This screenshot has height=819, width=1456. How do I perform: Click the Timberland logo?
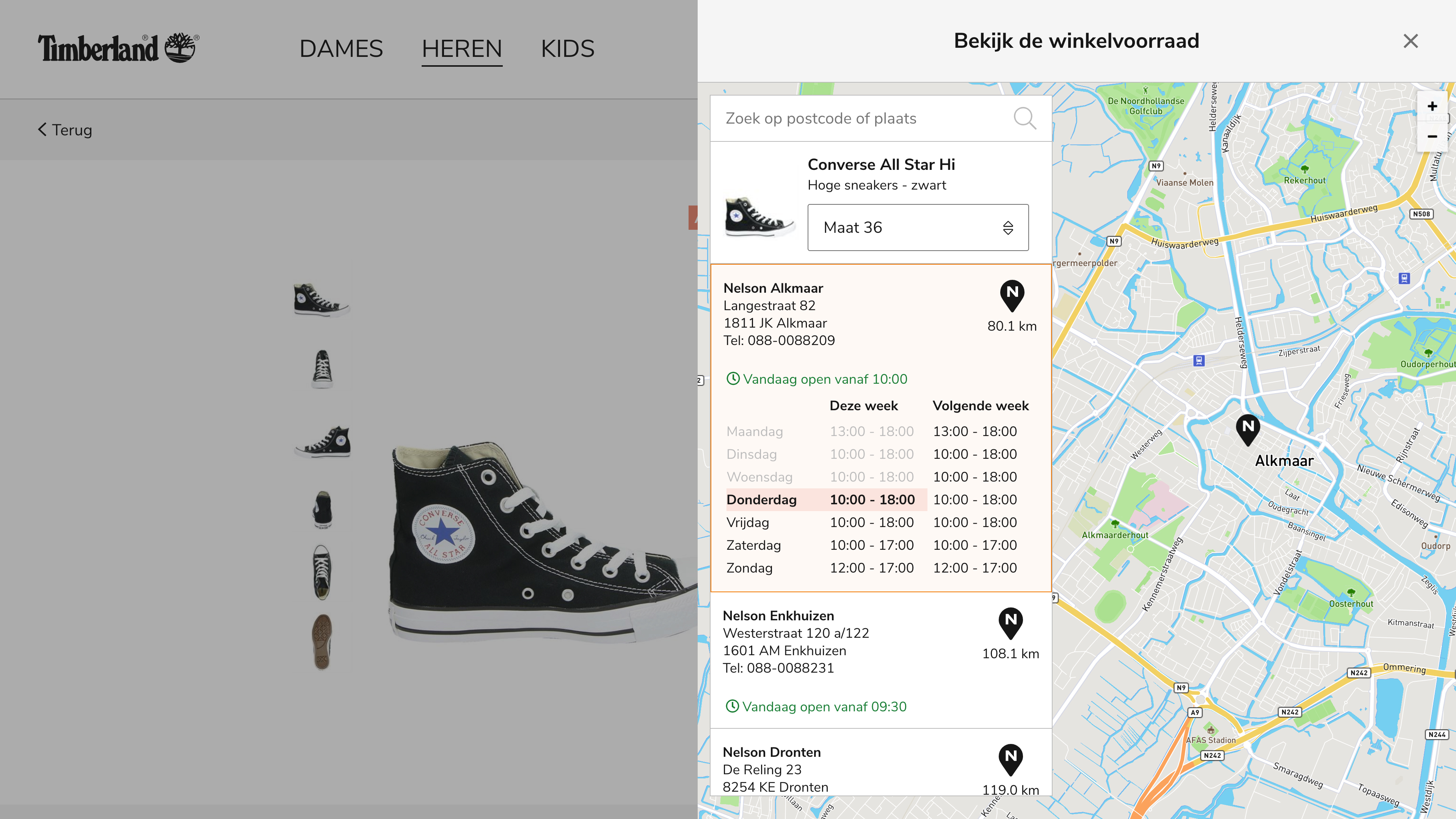[x=118, y=48]
